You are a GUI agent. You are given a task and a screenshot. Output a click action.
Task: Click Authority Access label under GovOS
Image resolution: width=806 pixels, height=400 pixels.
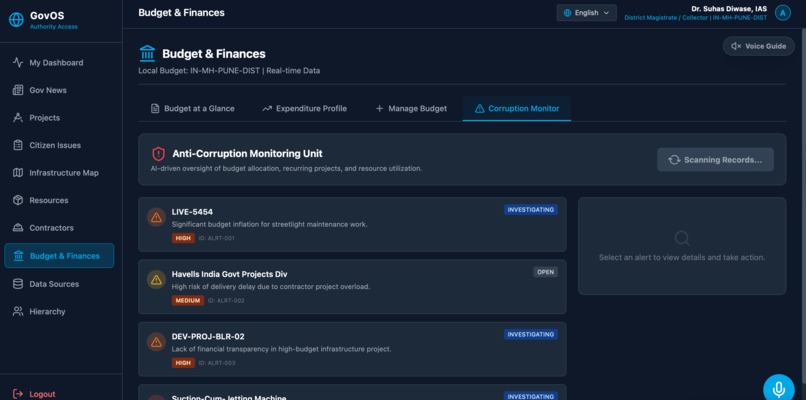click(53, 27)
